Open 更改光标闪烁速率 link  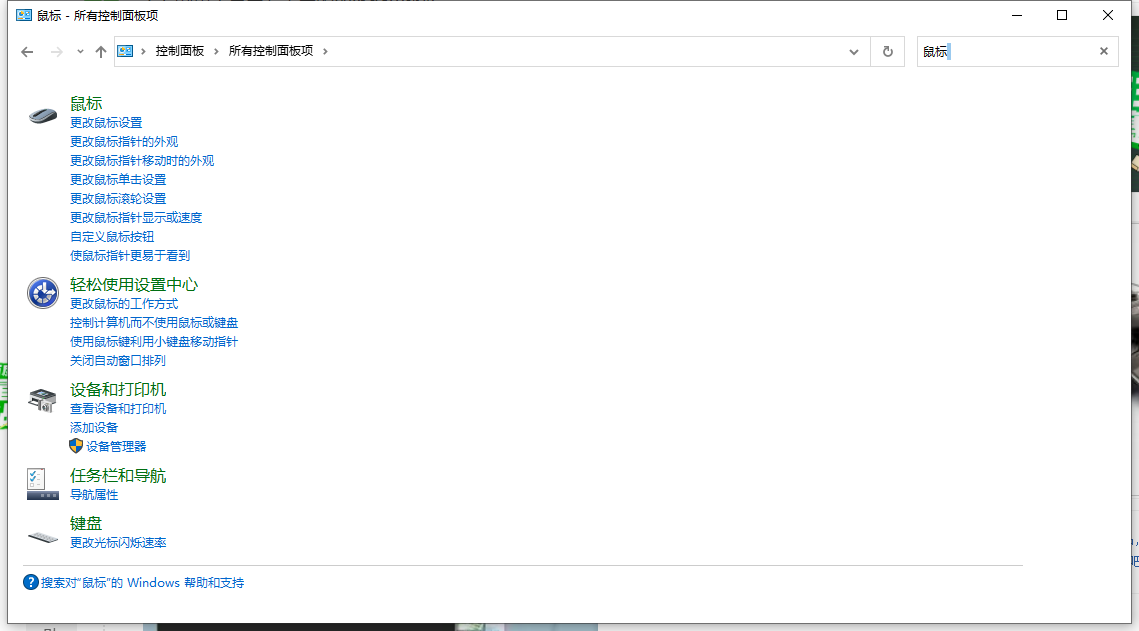click(x=118, y=543)
